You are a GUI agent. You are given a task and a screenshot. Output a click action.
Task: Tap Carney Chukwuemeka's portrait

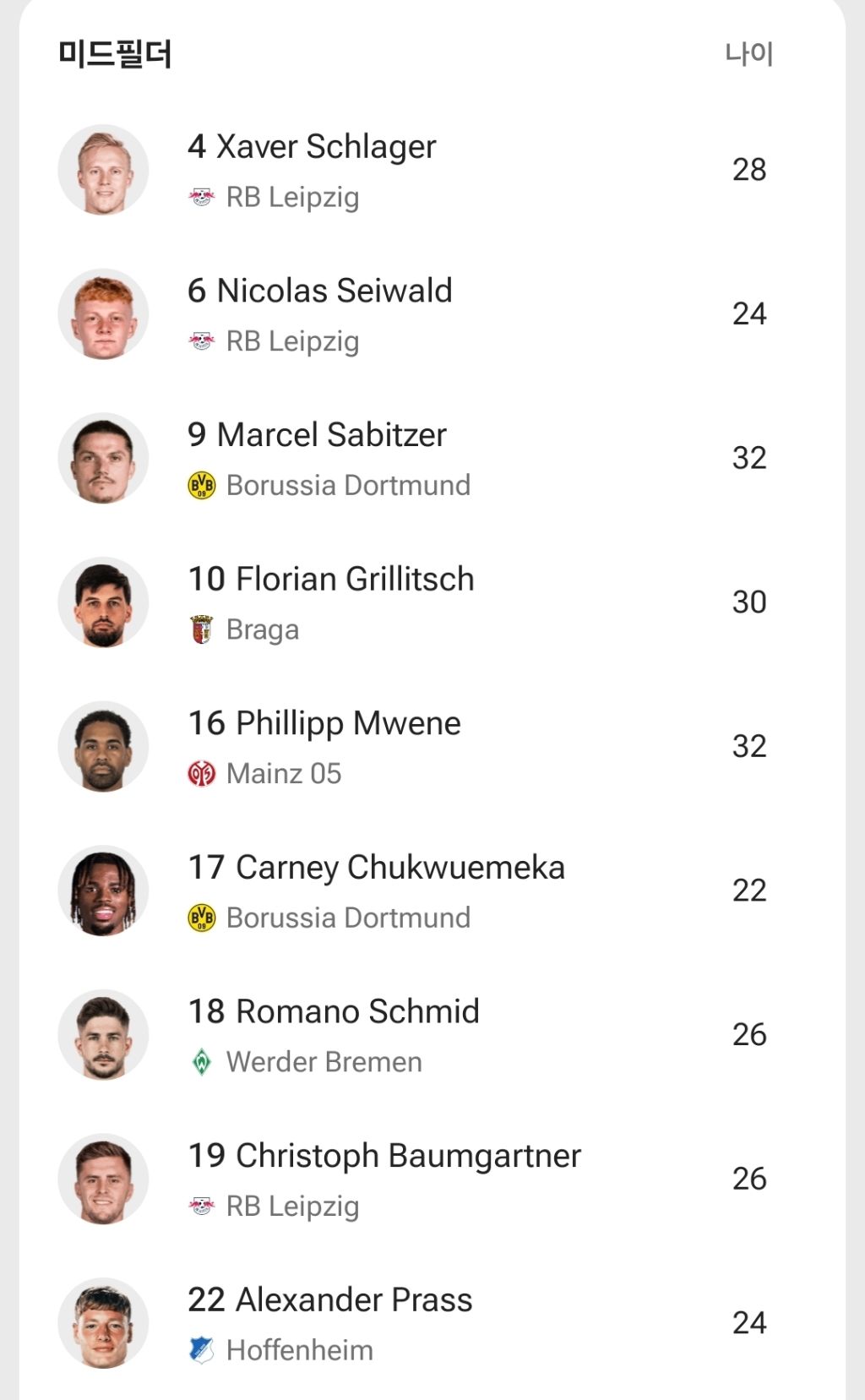point(103,891)
